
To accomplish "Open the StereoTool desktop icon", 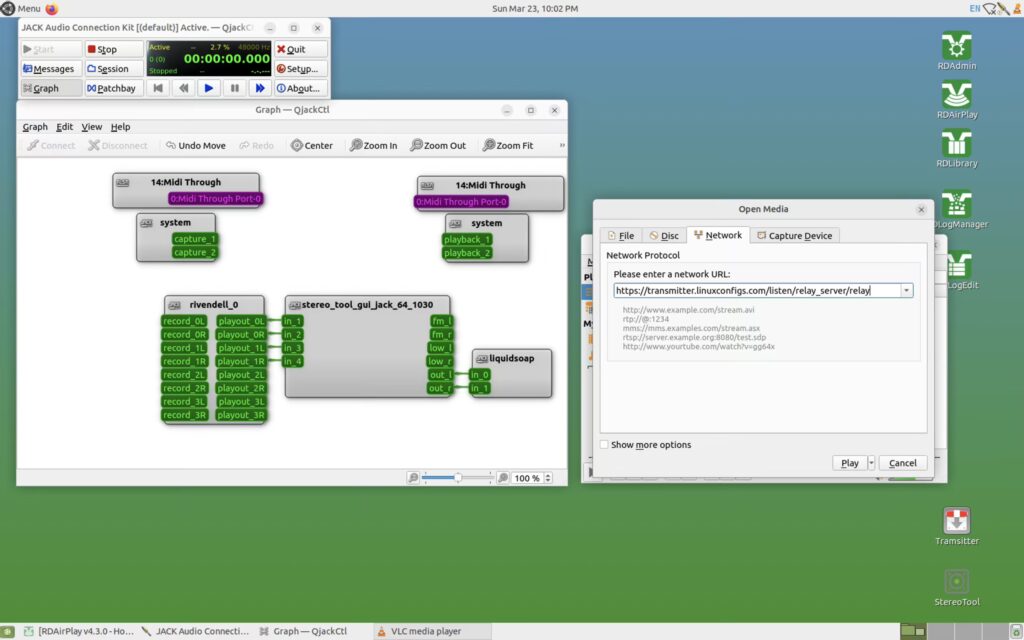I will pyautogui.click(x=956, y=586).
